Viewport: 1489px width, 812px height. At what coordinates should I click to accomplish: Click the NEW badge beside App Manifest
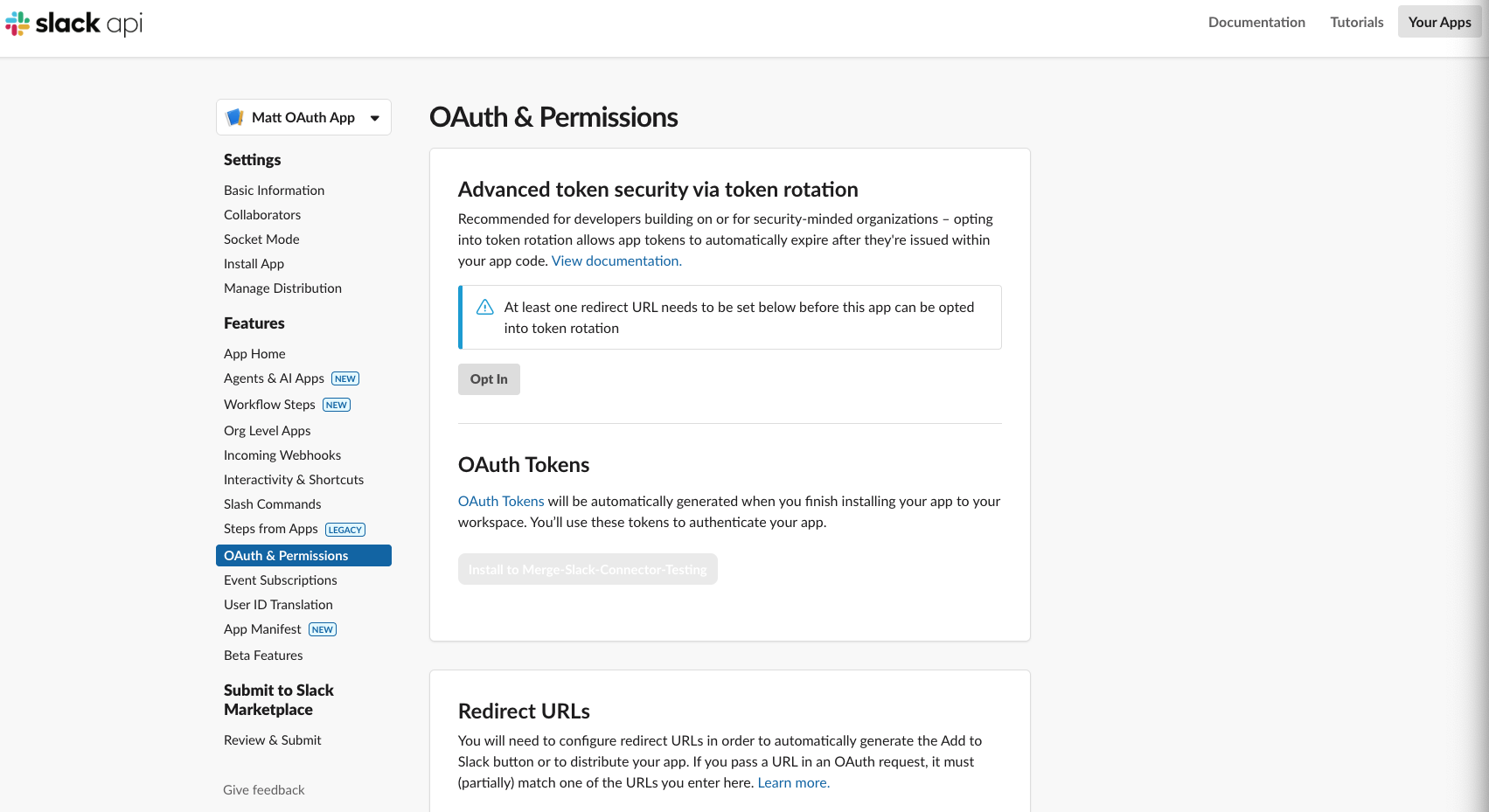click(x=323, y=629)
